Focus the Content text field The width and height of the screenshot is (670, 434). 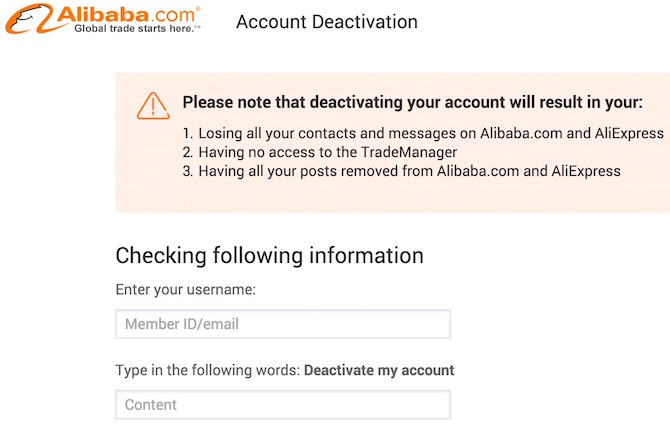283,405
